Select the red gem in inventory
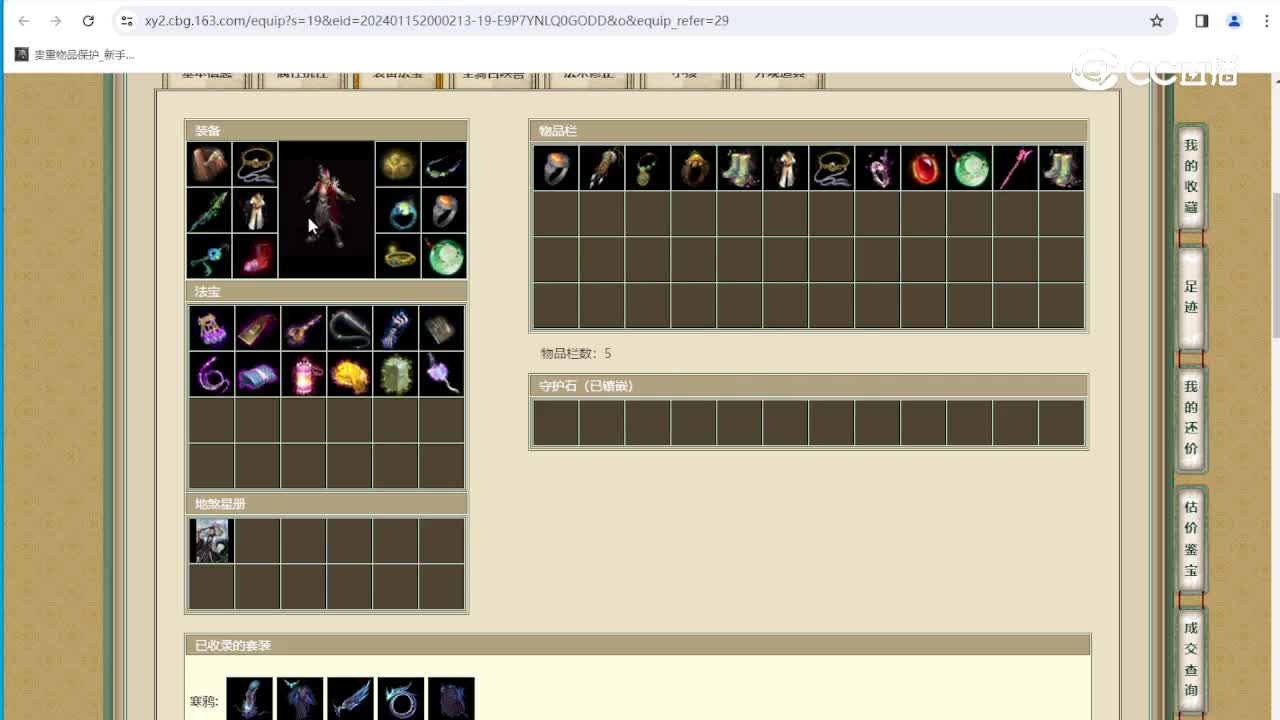The height and width of the screenshot is (720, 1280). 923,168
